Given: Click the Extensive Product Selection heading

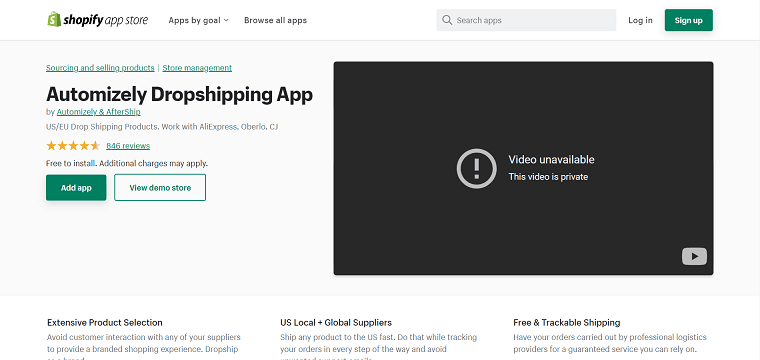Looking at the screenshot, I should point(105,323).
